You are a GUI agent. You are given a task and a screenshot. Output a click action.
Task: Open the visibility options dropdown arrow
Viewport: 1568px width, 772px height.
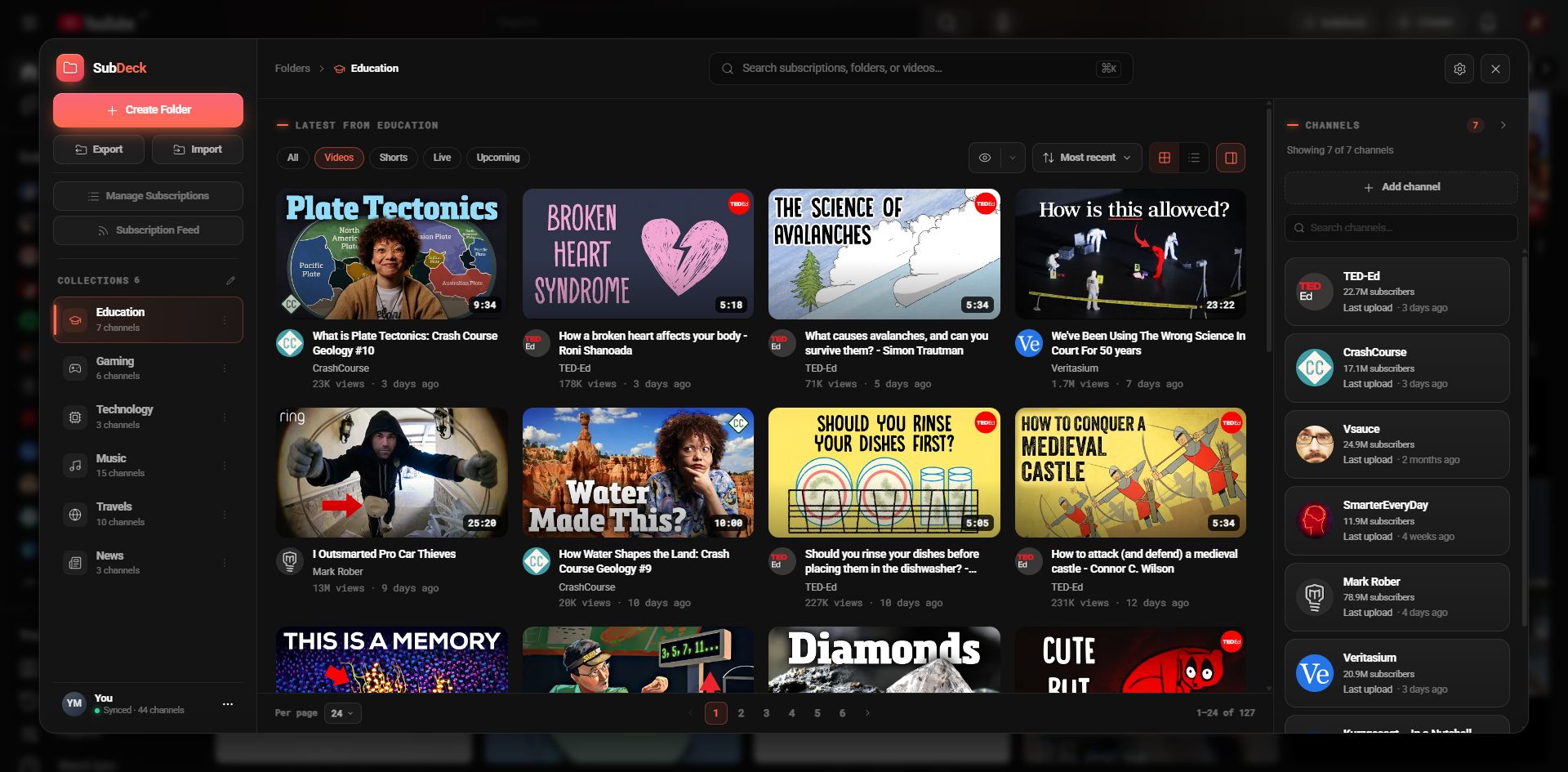1013,158
